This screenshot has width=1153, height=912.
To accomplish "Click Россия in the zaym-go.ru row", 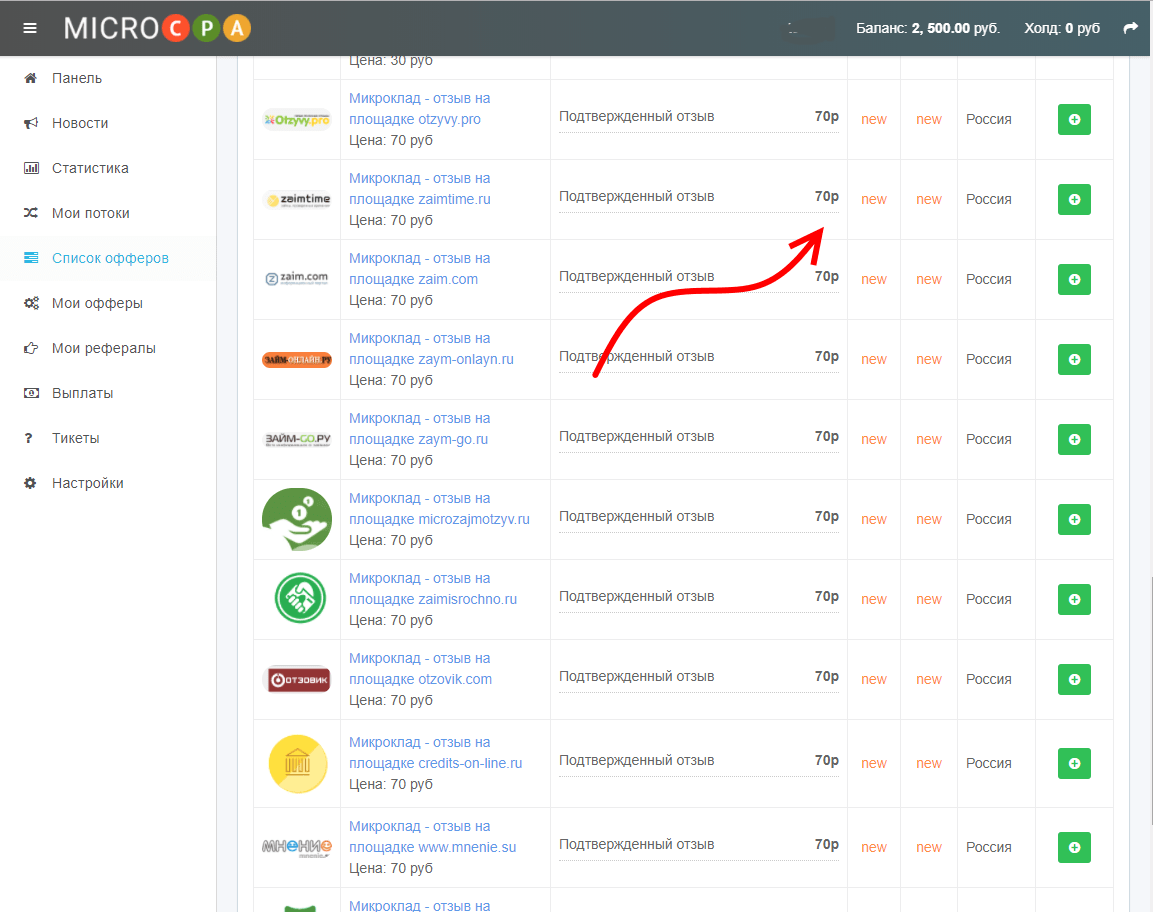I will [988, 439].
